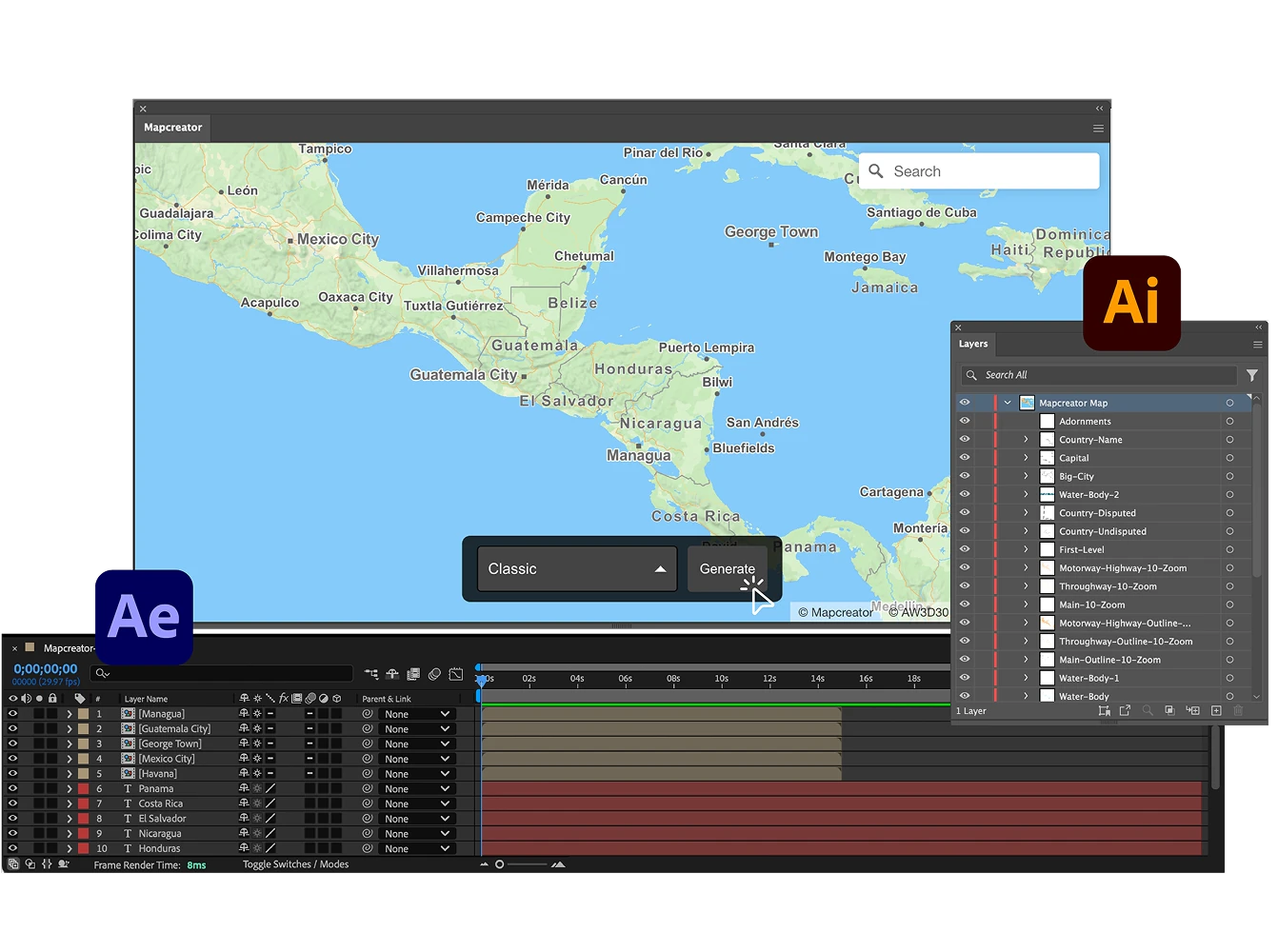Image resolution: width=1278 pixels, height=952 pixels.
Task: Click Toggle Switches / Modes button
Action: pos(295,864)
